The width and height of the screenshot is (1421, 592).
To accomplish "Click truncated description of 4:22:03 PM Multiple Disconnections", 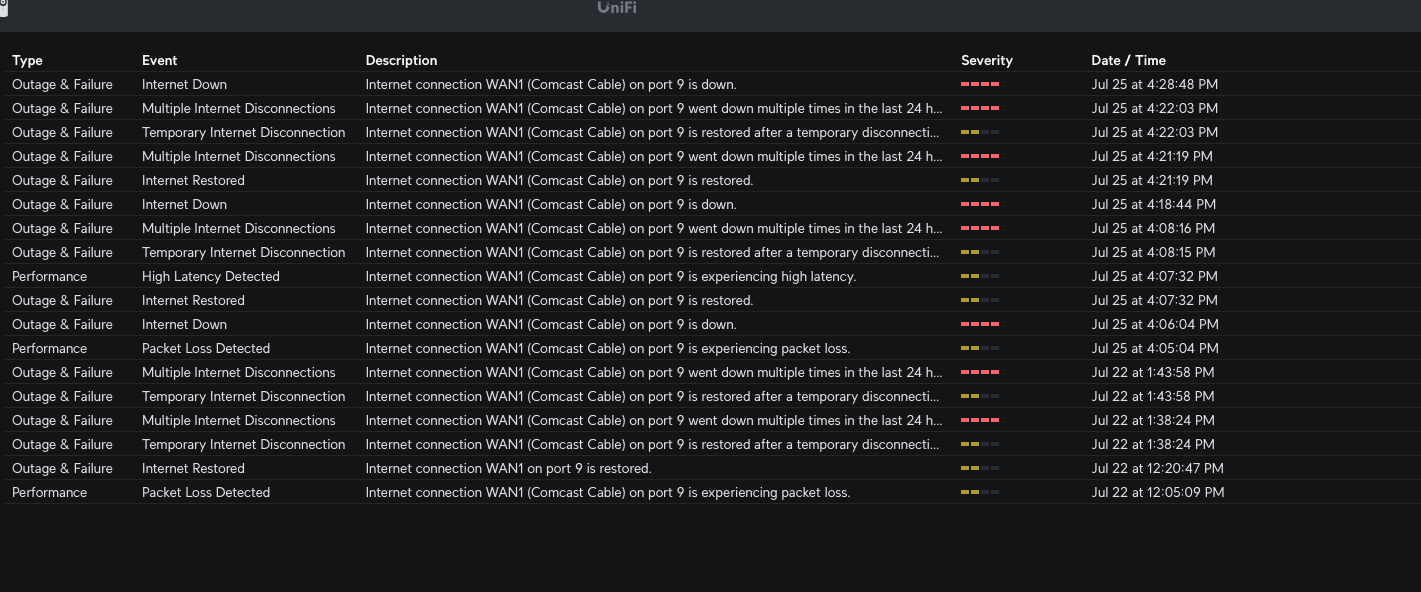I will coord(654,108).
